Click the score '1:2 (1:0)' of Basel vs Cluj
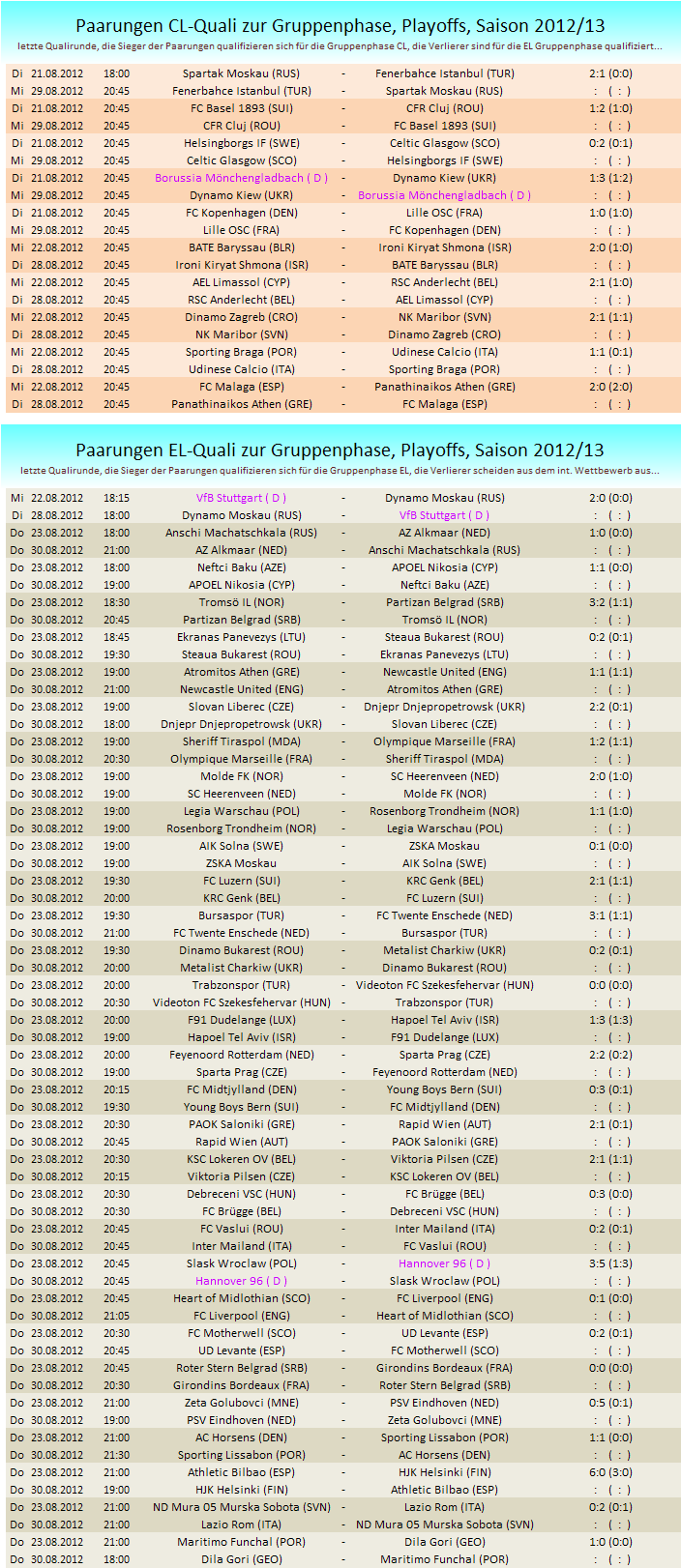 [611, 108]
